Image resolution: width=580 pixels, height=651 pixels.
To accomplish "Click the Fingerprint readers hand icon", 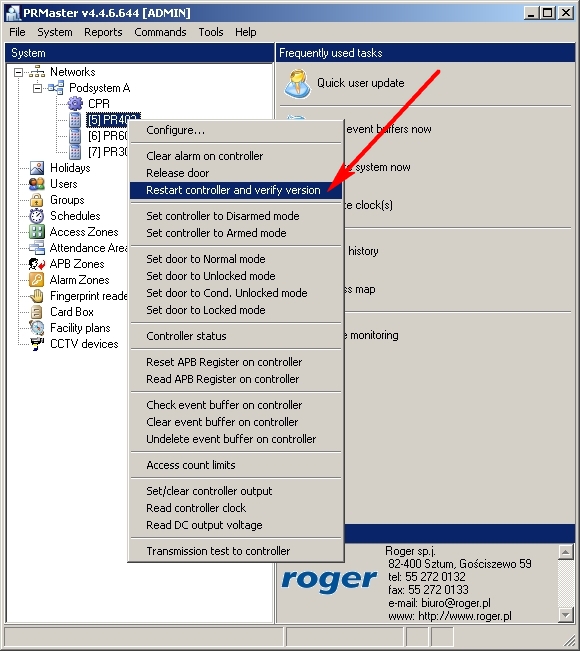I will (37, 296).
